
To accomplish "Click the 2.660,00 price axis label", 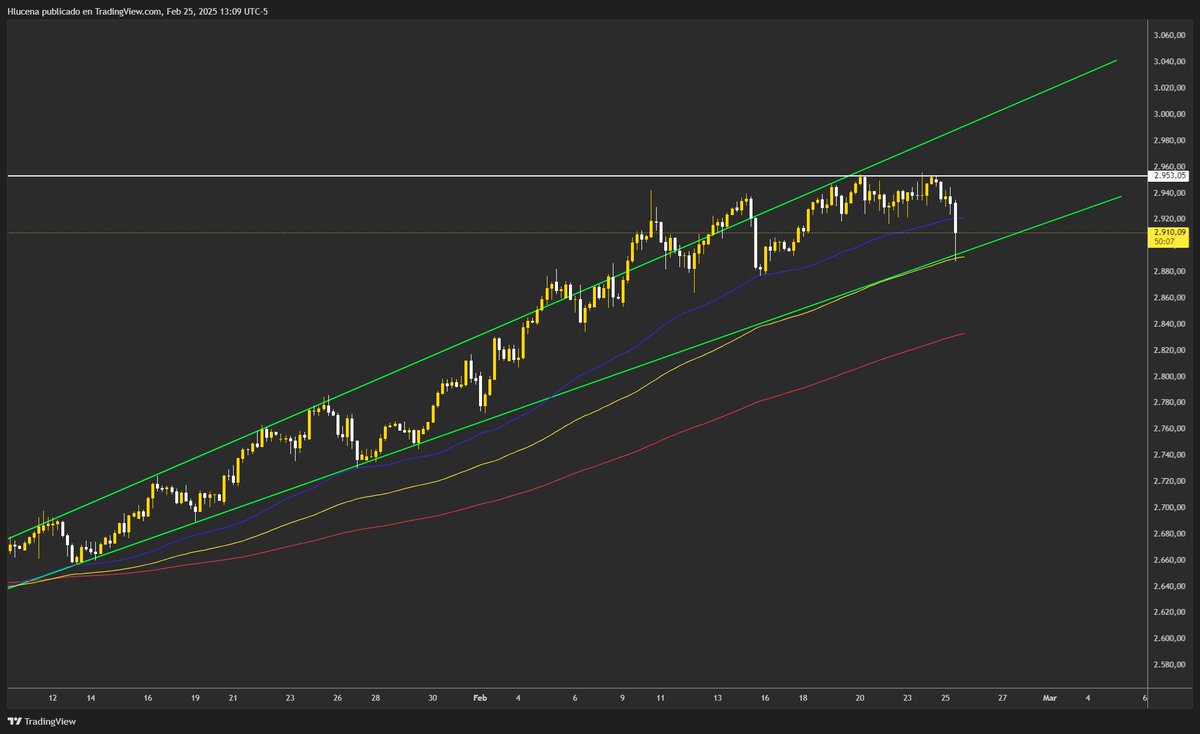I will (x=1168, y=559).
